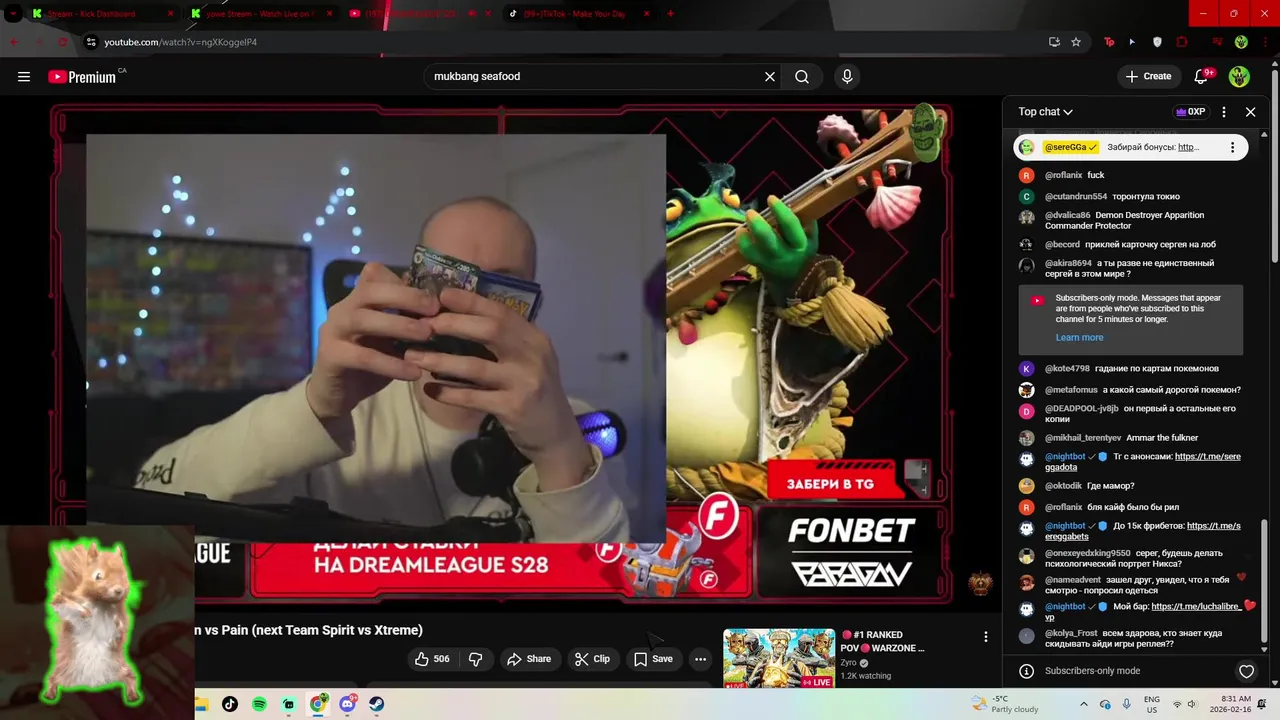The width and height of the screenshot is (1280, 720).
Task: Open the network icon in system tray
Action: (1177, 704)
